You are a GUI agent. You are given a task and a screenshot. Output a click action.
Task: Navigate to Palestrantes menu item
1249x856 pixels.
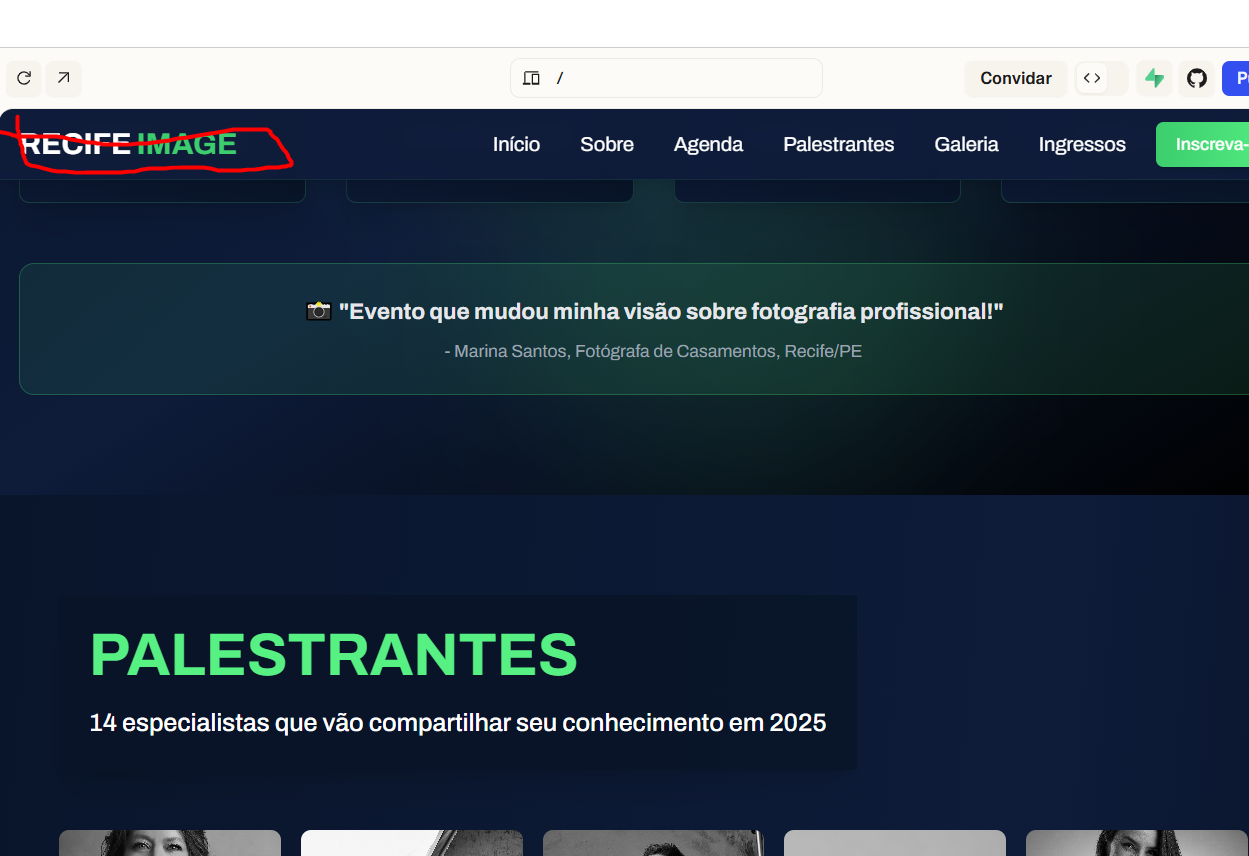coord(838,144)
